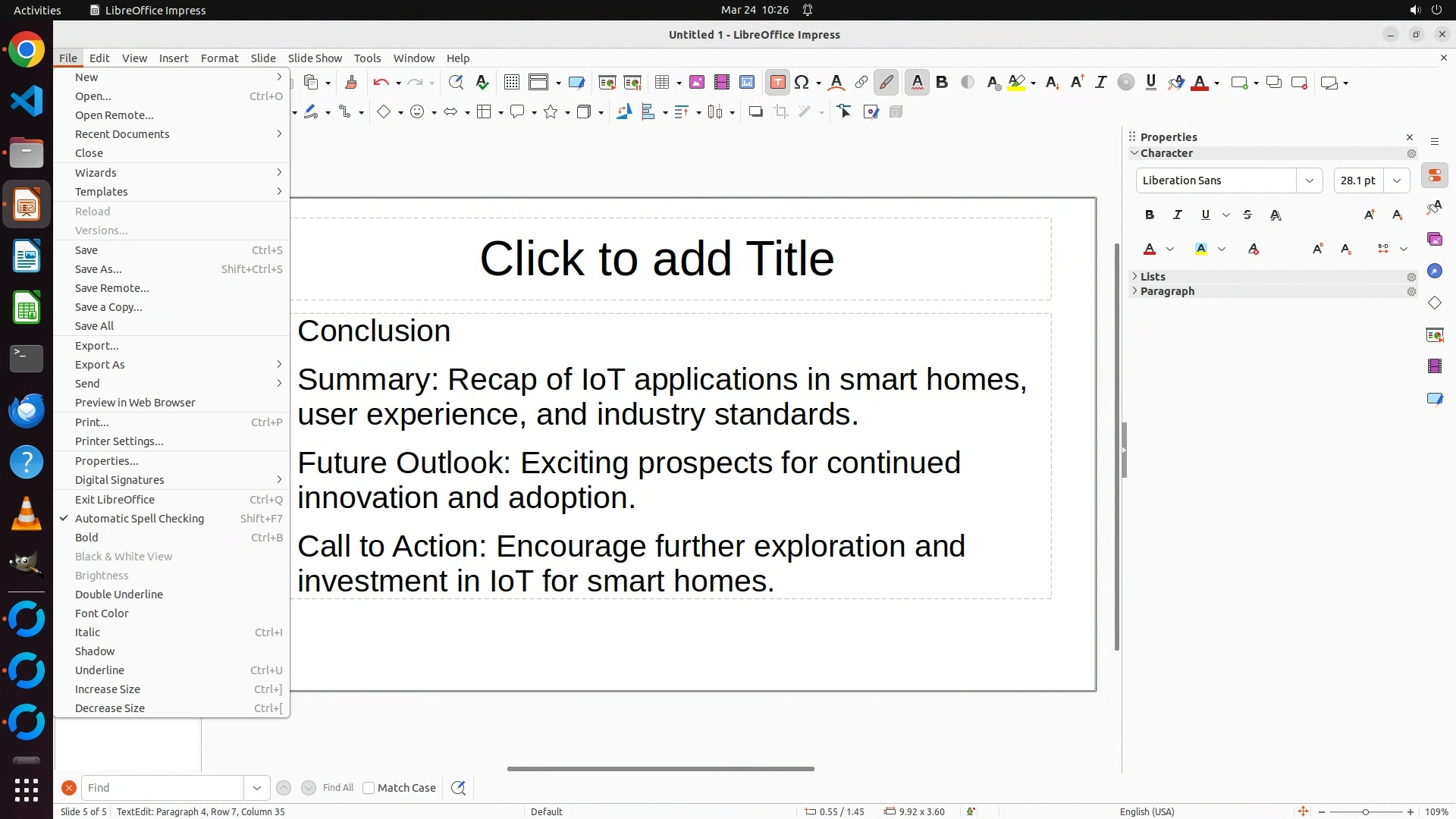Toggle Automatic Spell Checking menu item

point(140,519)
